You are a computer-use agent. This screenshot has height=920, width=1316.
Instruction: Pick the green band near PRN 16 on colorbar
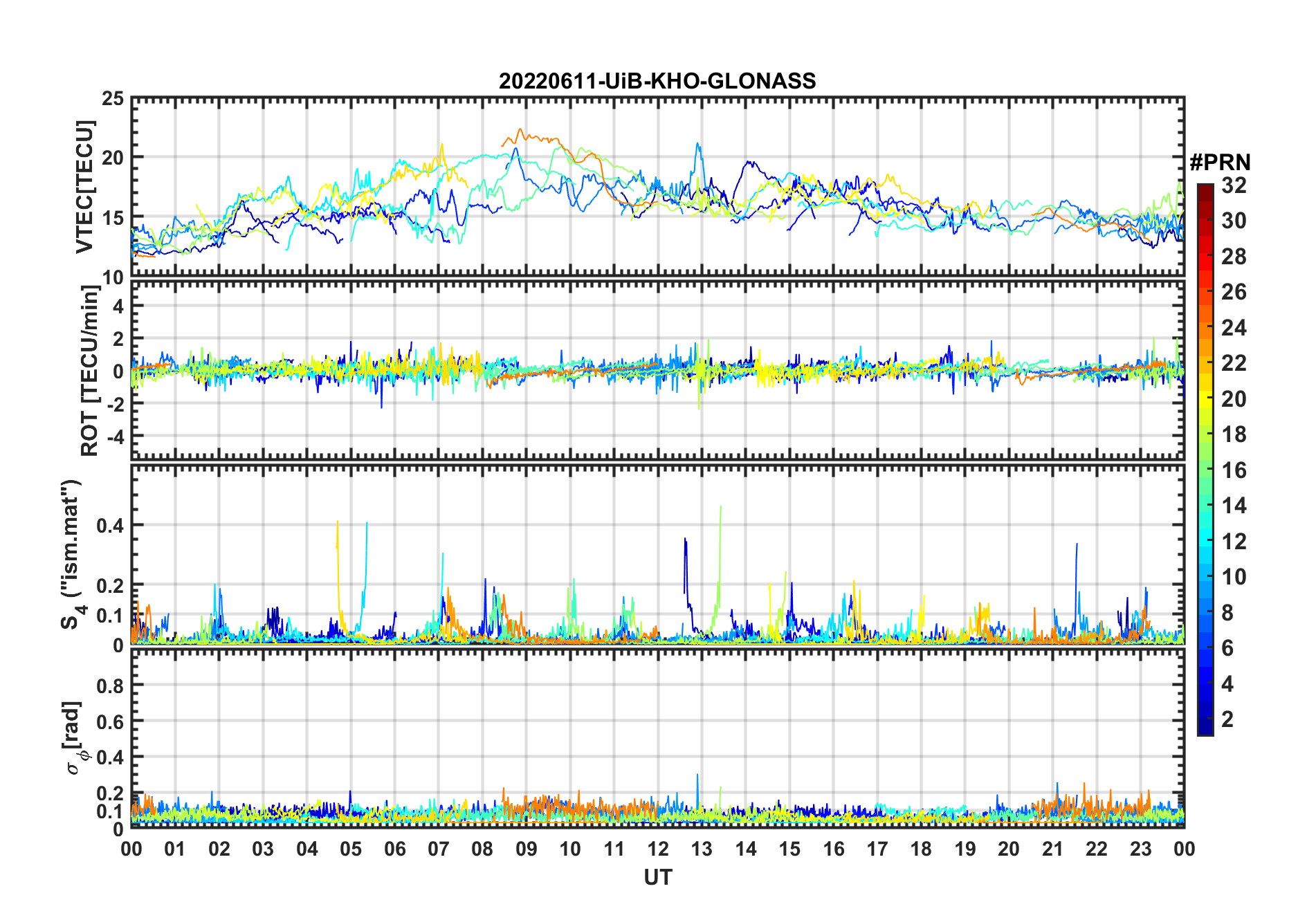(1205, 470)
